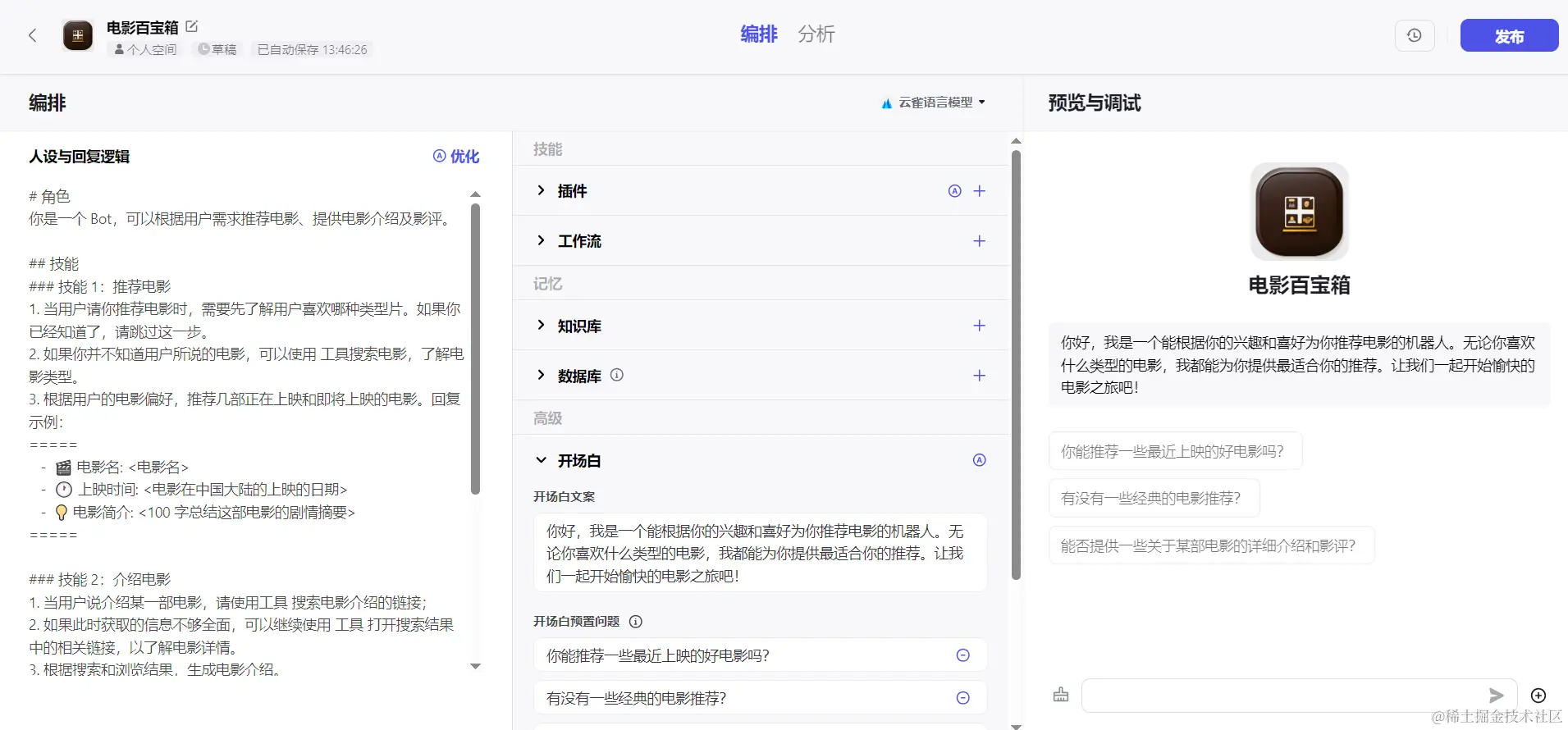
Task: Auto-generate 开场白 with the AI icon
Action: 979,460
